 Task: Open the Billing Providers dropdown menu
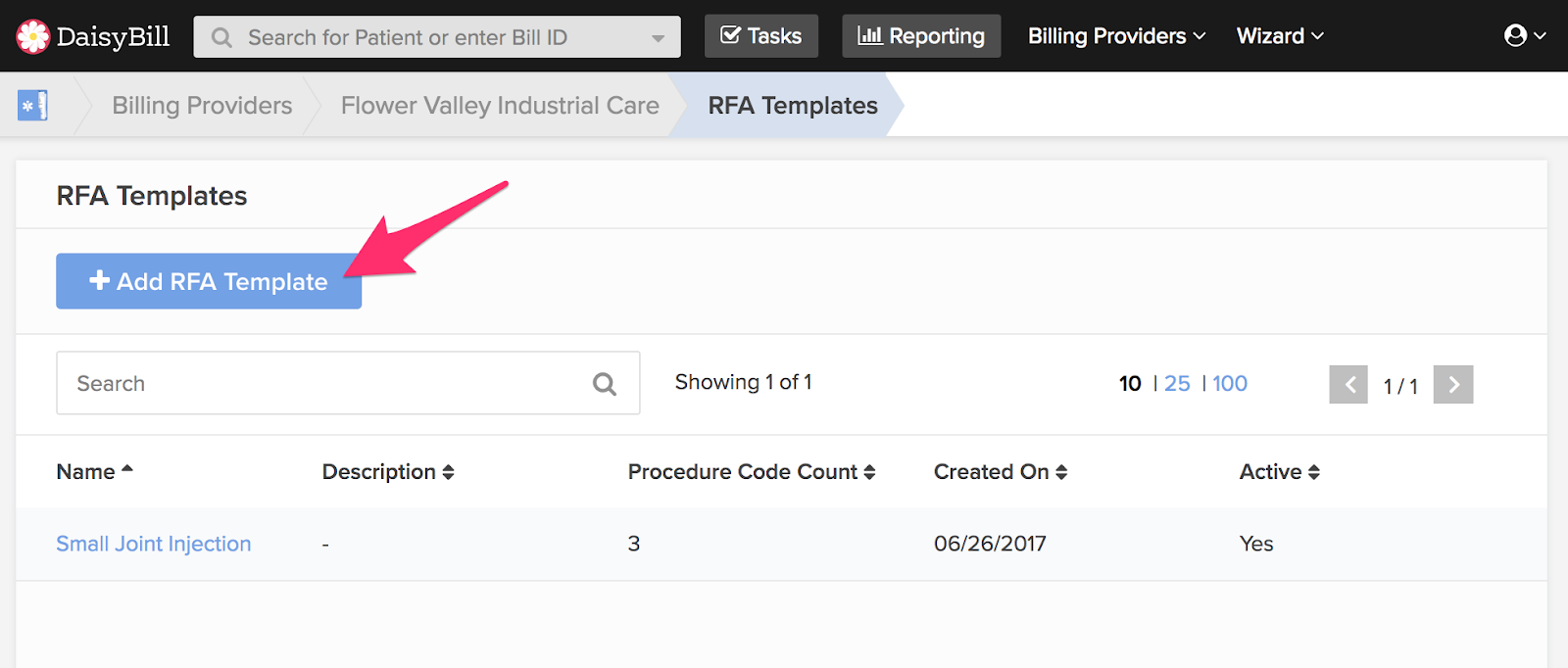pyautogui.click(x=1116, y=36)
